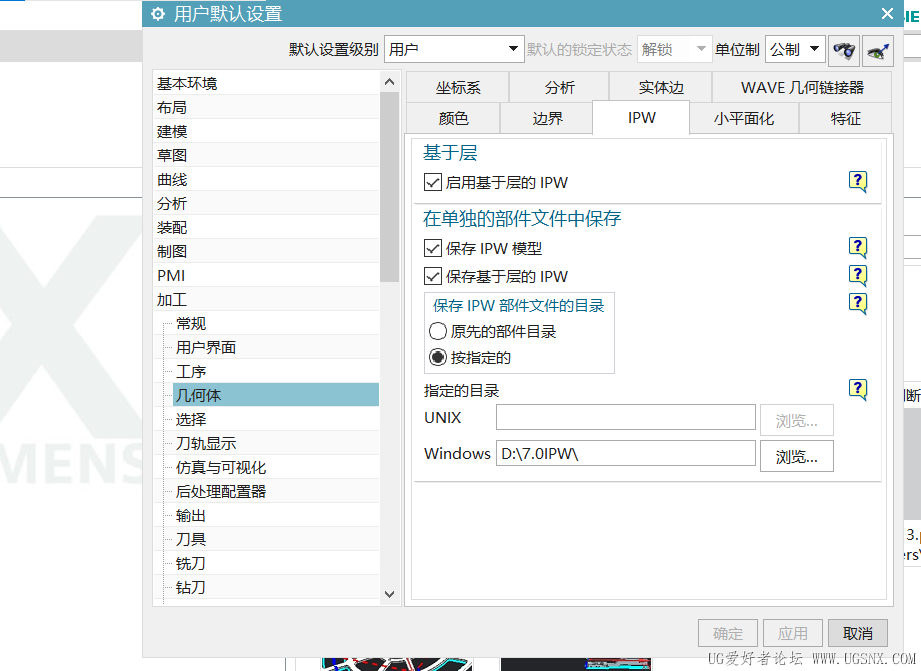Click the Windows 浏览... button

pyautogui.click(x=796, y=456)
